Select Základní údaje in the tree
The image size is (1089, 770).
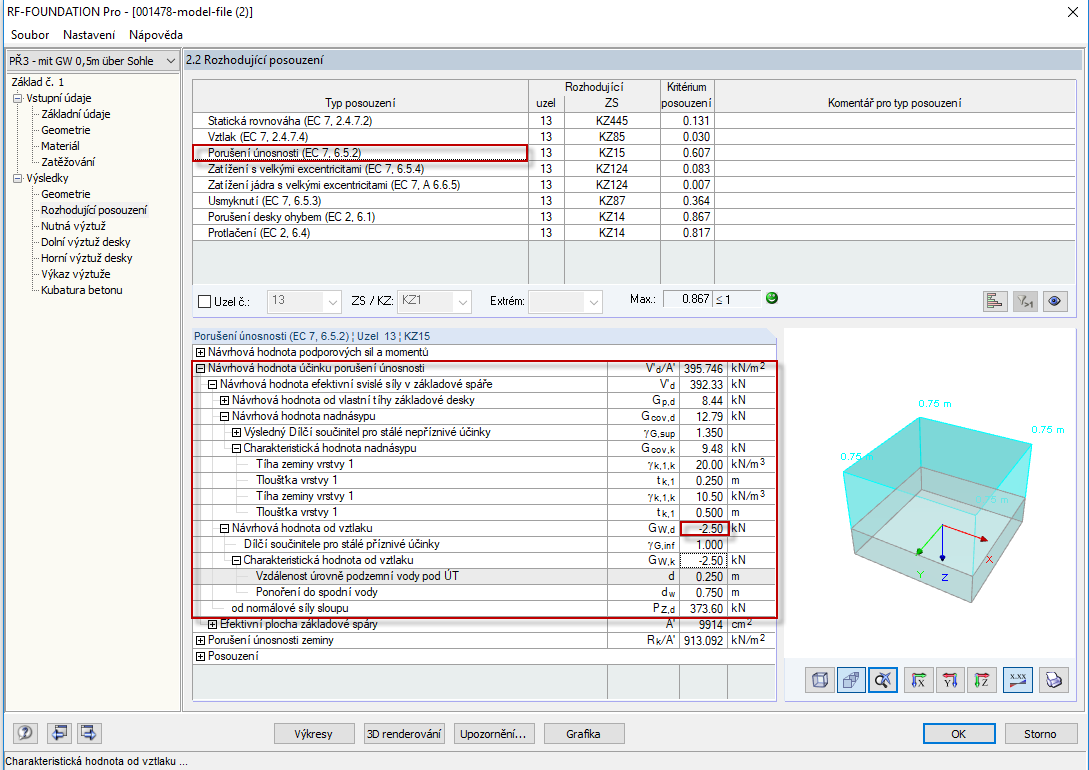[x=76, y=114]
